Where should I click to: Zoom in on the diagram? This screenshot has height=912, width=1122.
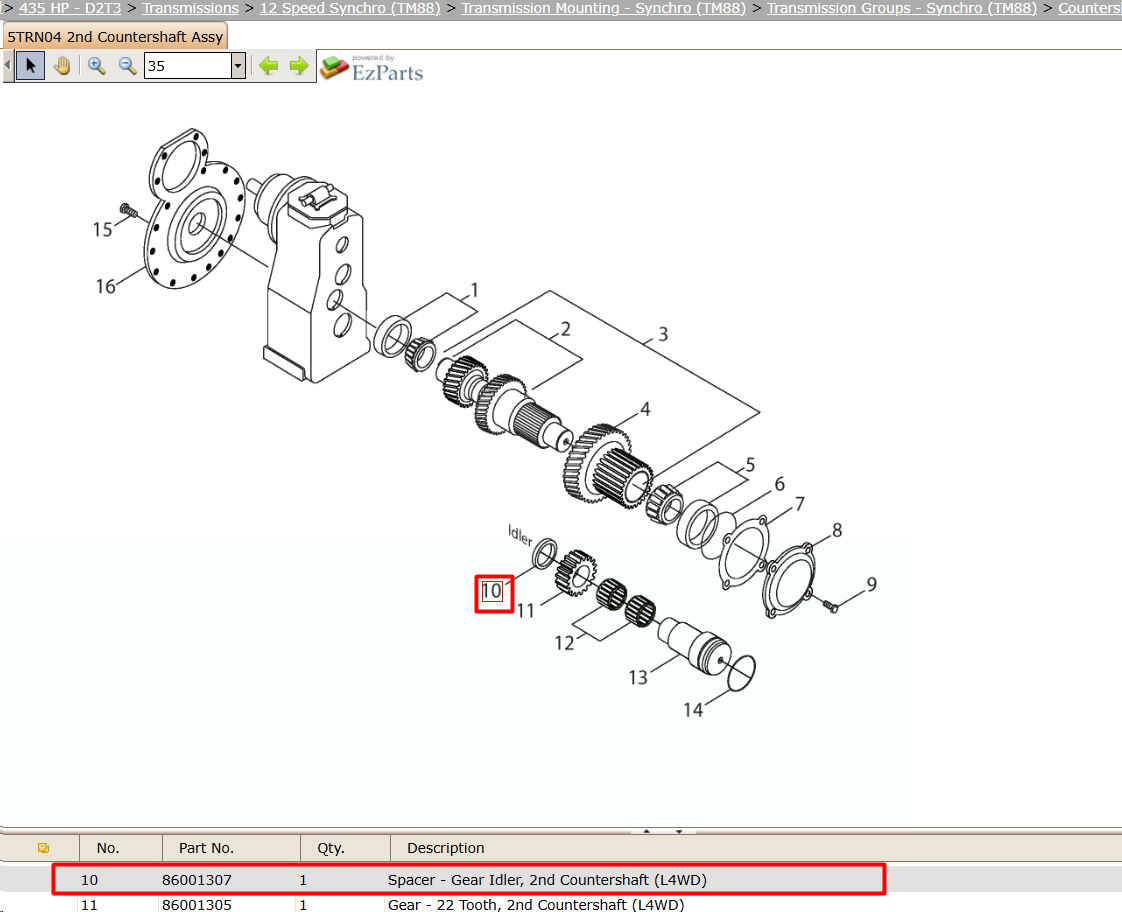tap(97, 66)
